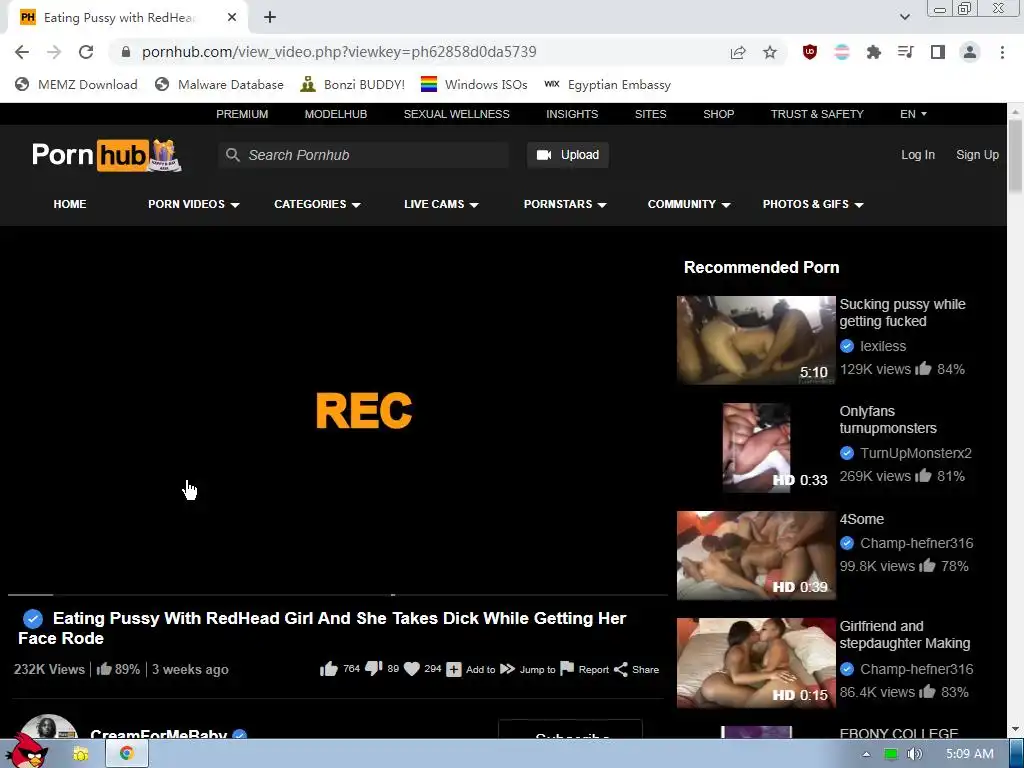View site information via the padlock icon
This screenshot has height=768, width=1024.
coord(126,52)
